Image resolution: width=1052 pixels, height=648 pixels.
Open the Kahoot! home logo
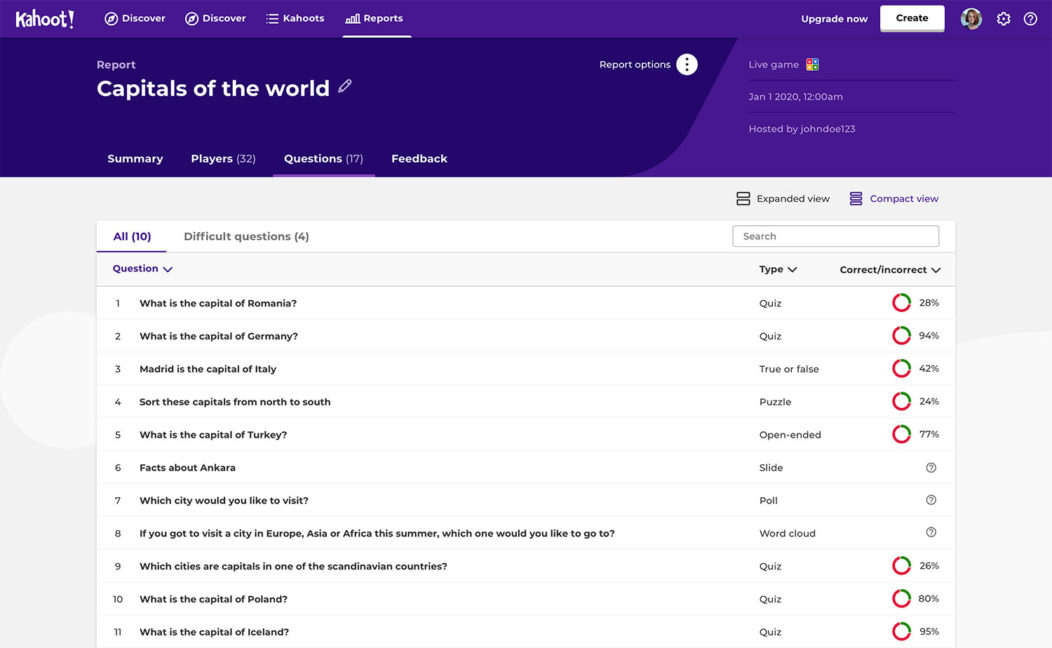pyautogui.click(x=44, y=18)
